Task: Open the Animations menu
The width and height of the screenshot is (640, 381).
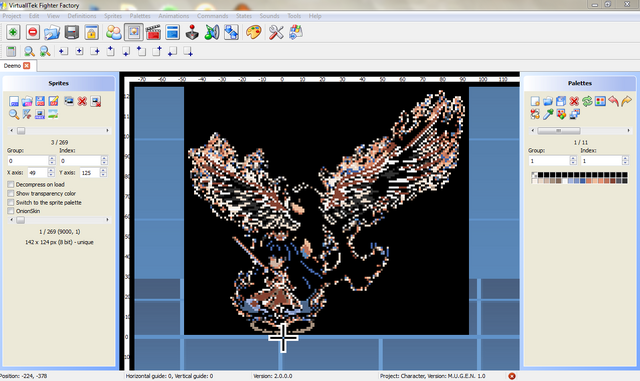Action: 173,16
